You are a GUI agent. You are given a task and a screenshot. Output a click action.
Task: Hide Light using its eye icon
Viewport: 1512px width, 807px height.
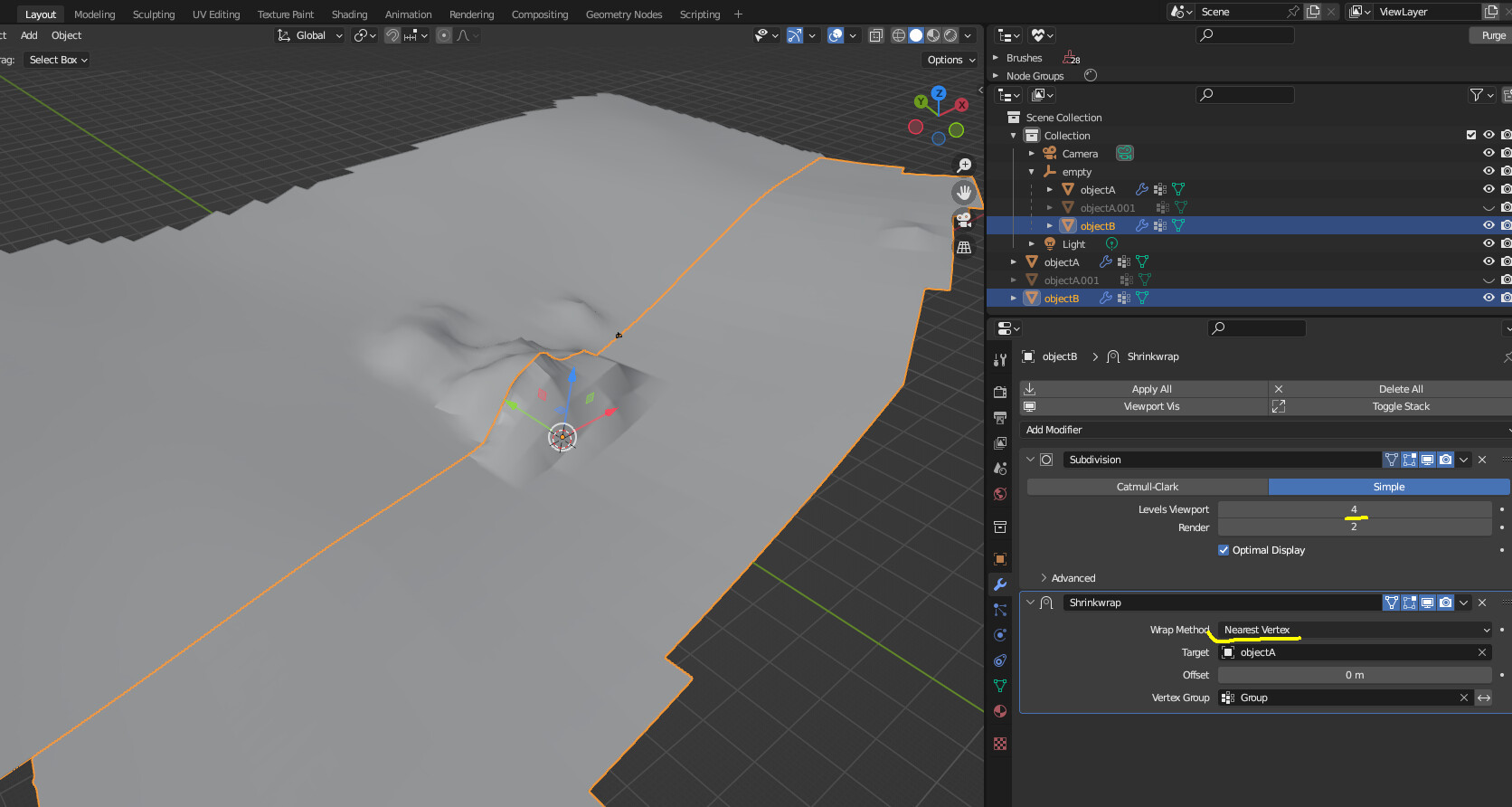(1488, 243)
